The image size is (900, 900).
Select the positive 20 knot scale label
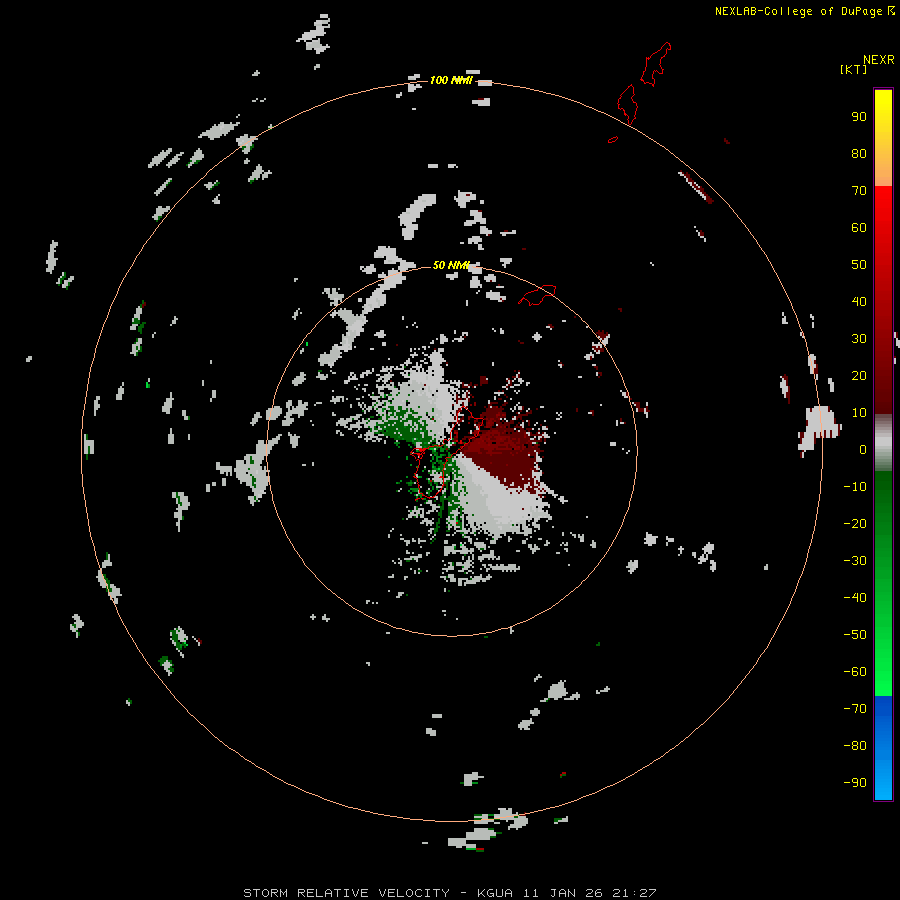point(859,375)
